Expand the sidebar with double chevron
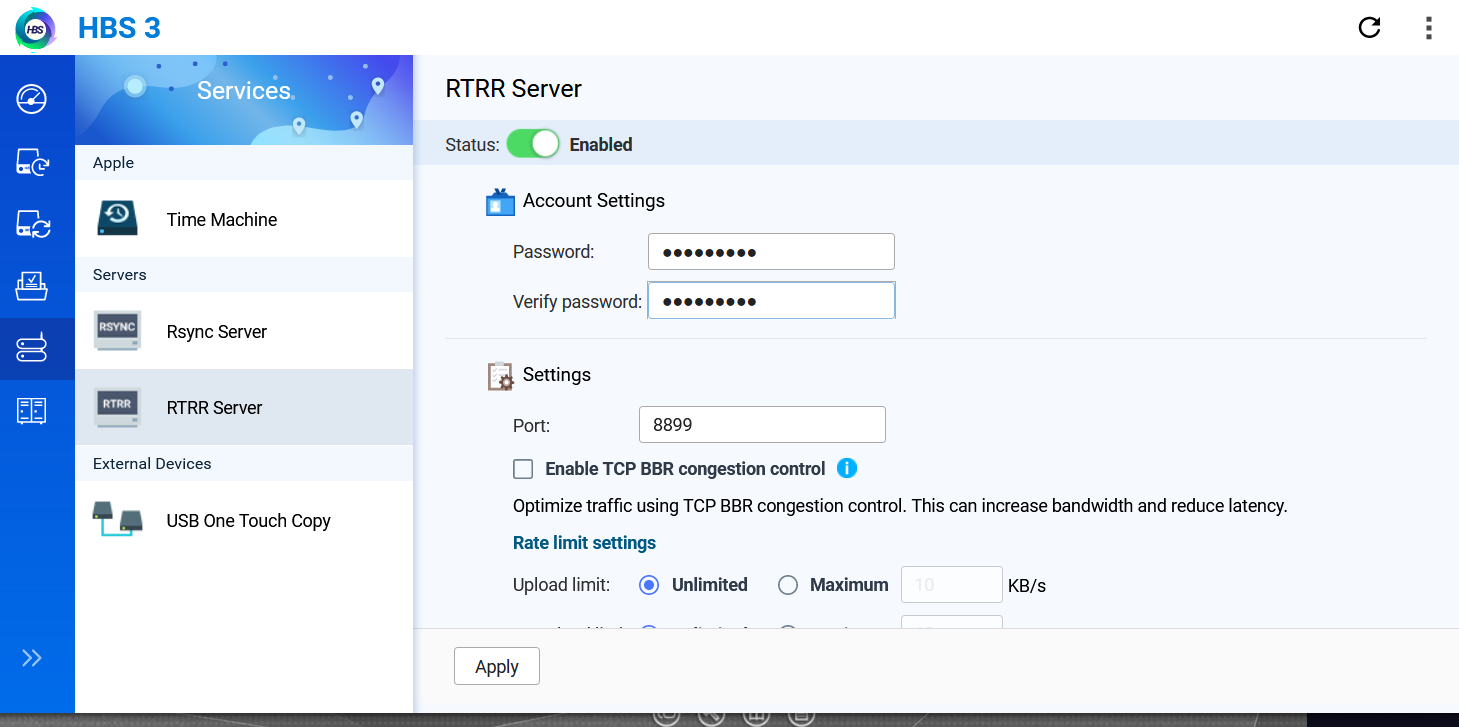This screenshot has width=1459, height=727. [32, 658]
